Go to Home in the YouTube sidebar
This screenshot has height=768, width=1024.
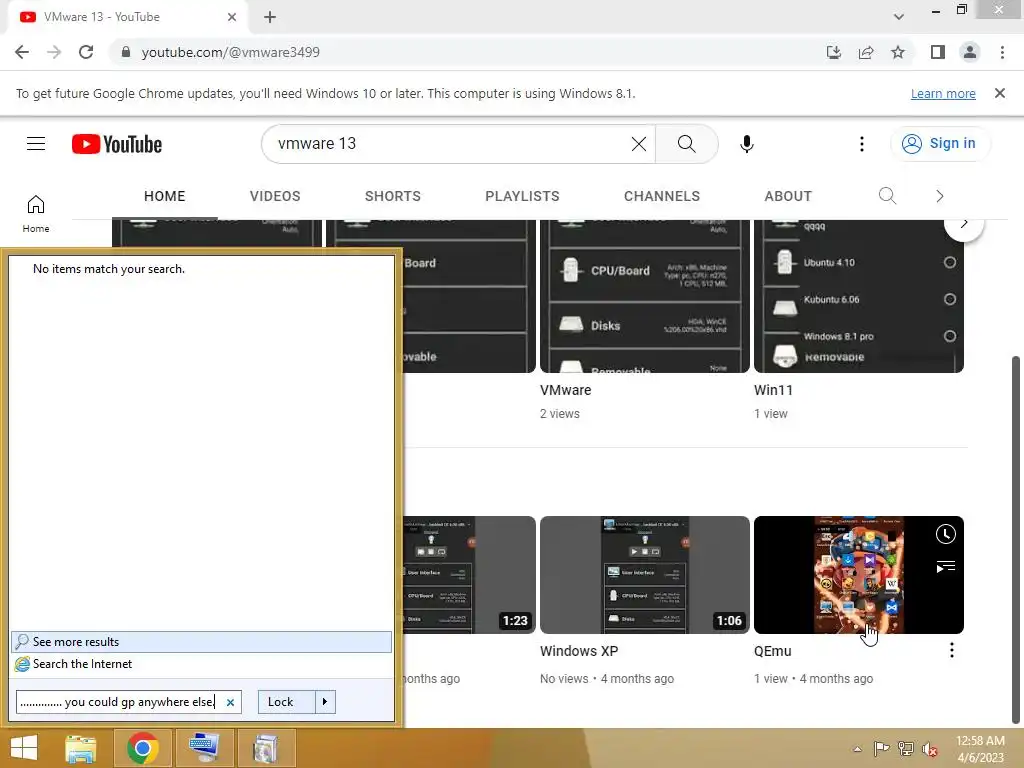[x=36, y=214]
